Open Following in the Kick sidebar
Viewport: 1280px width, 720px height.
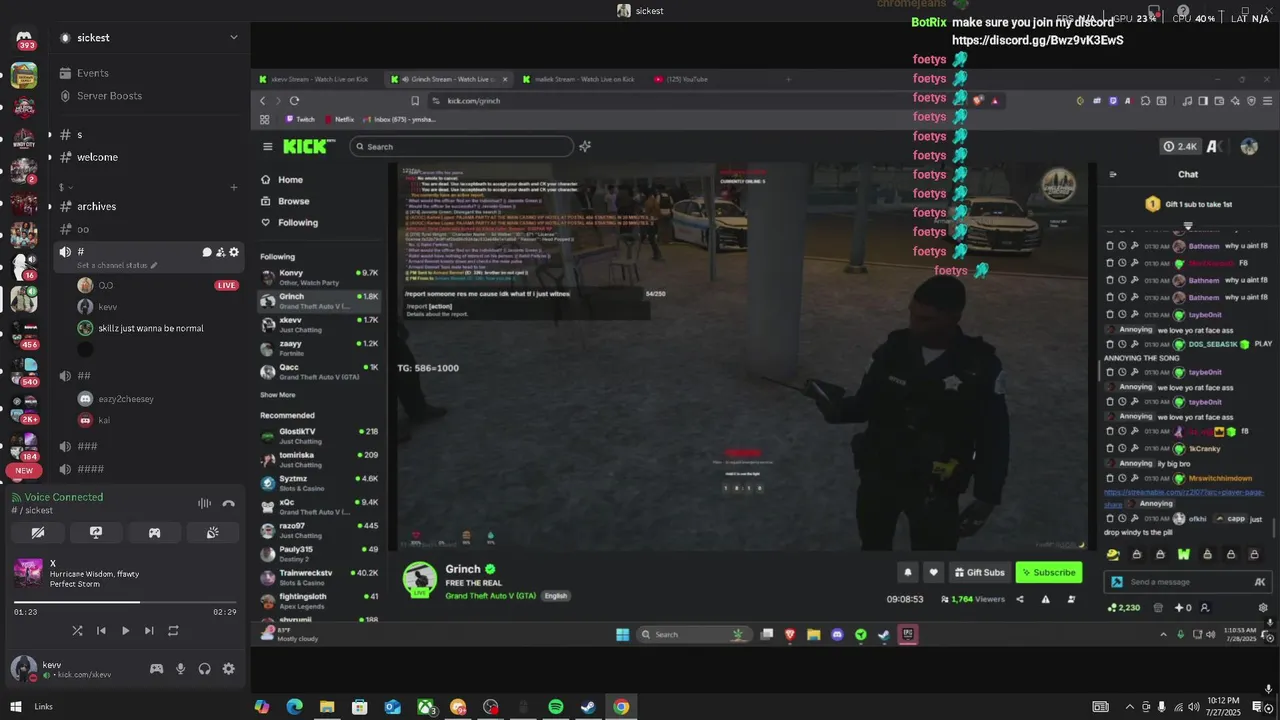click(x=290, y=223)
